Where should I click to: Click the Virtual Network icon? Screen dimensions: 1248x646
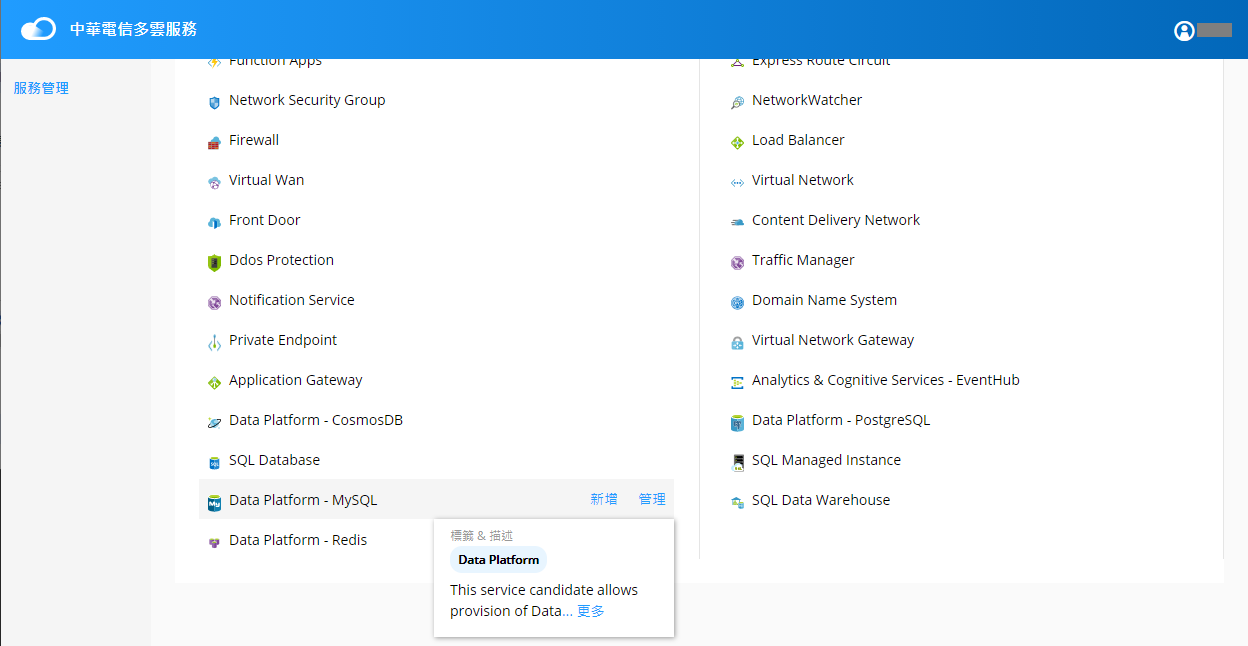point(737,182)
